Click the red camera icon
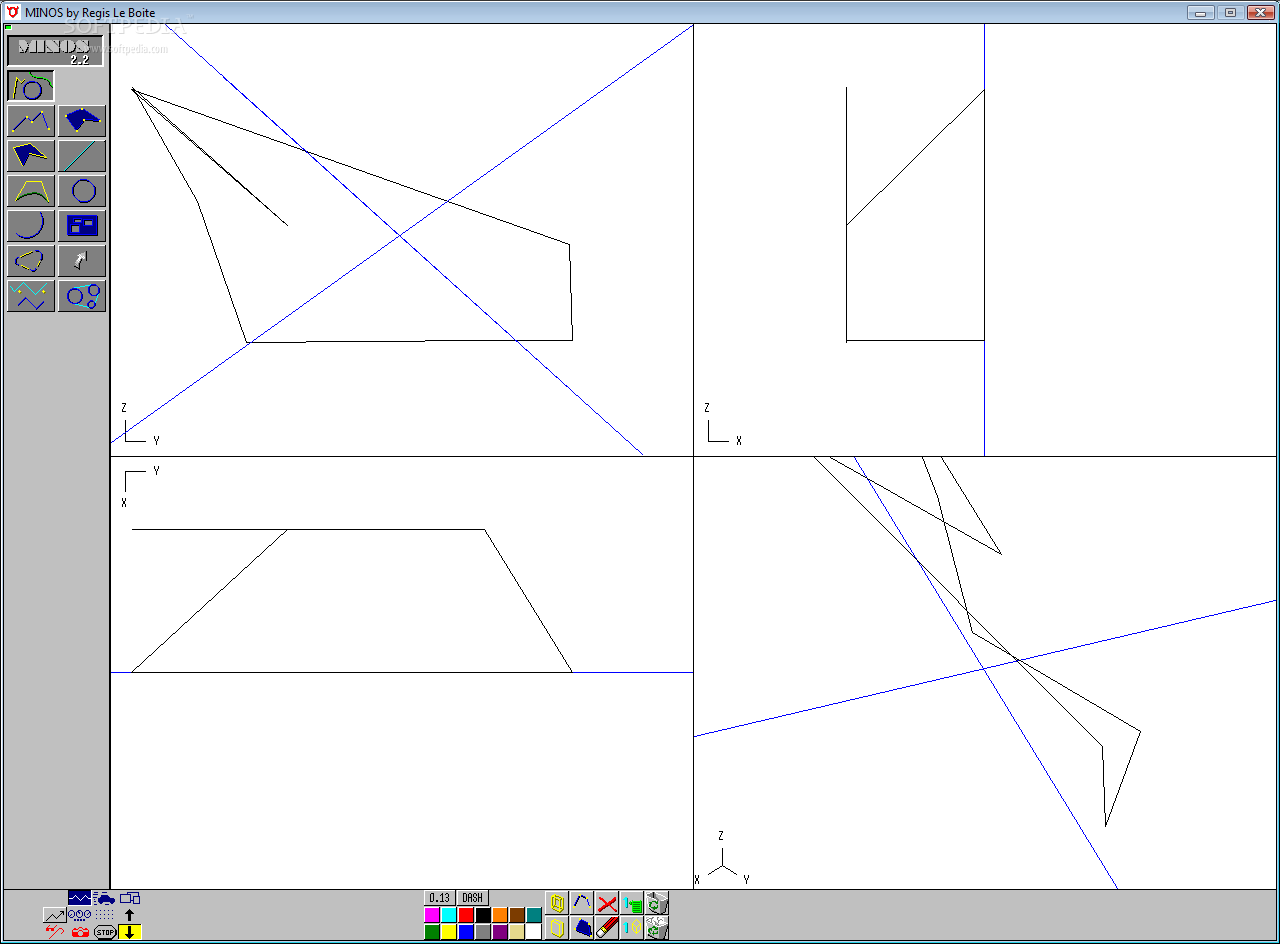Screen dimensions: 1280x944 pos(80,932)
